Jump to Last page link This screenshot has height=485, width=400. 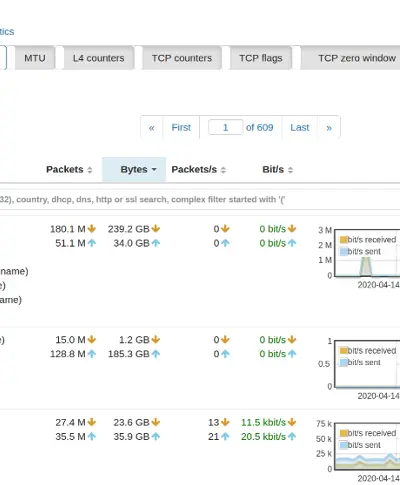[x=300, y=127]
